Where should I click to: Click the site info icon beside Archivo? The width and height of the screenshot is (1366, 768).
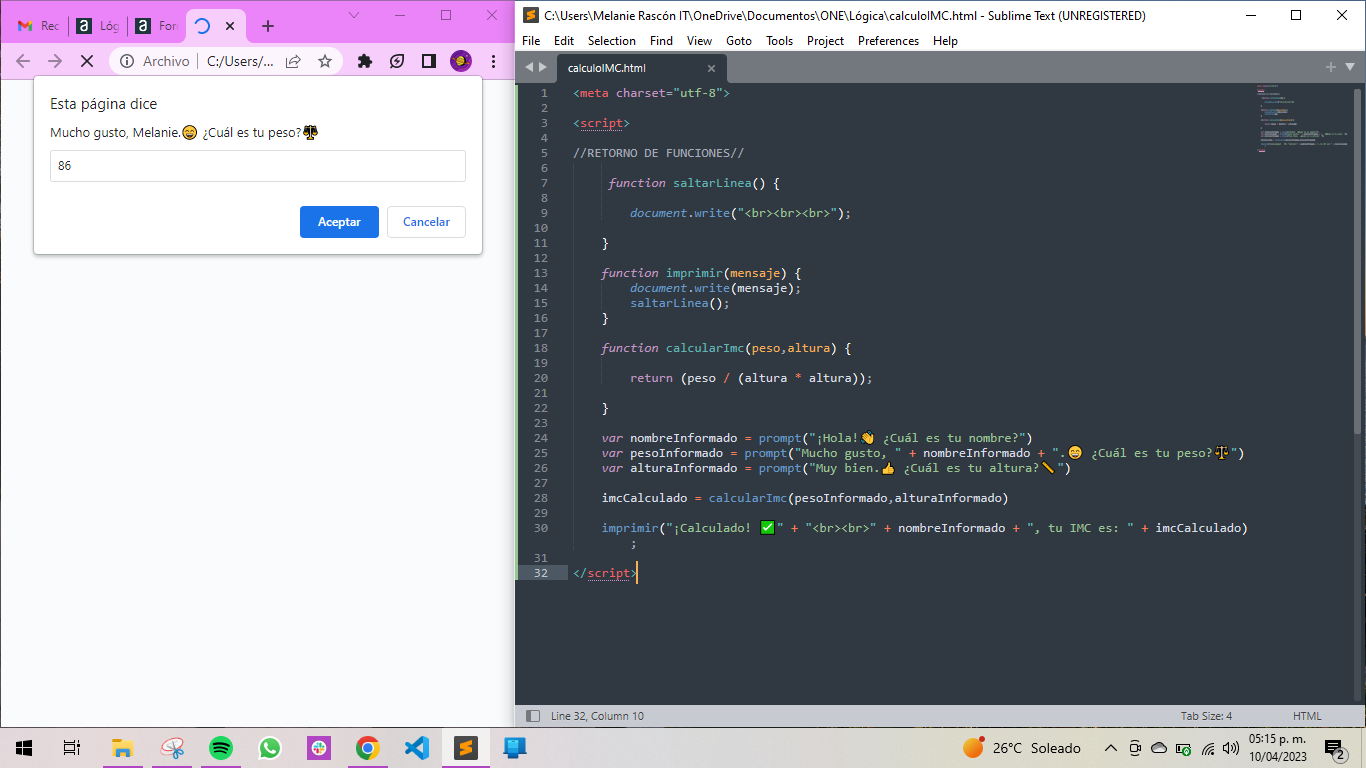pos(127,61)
